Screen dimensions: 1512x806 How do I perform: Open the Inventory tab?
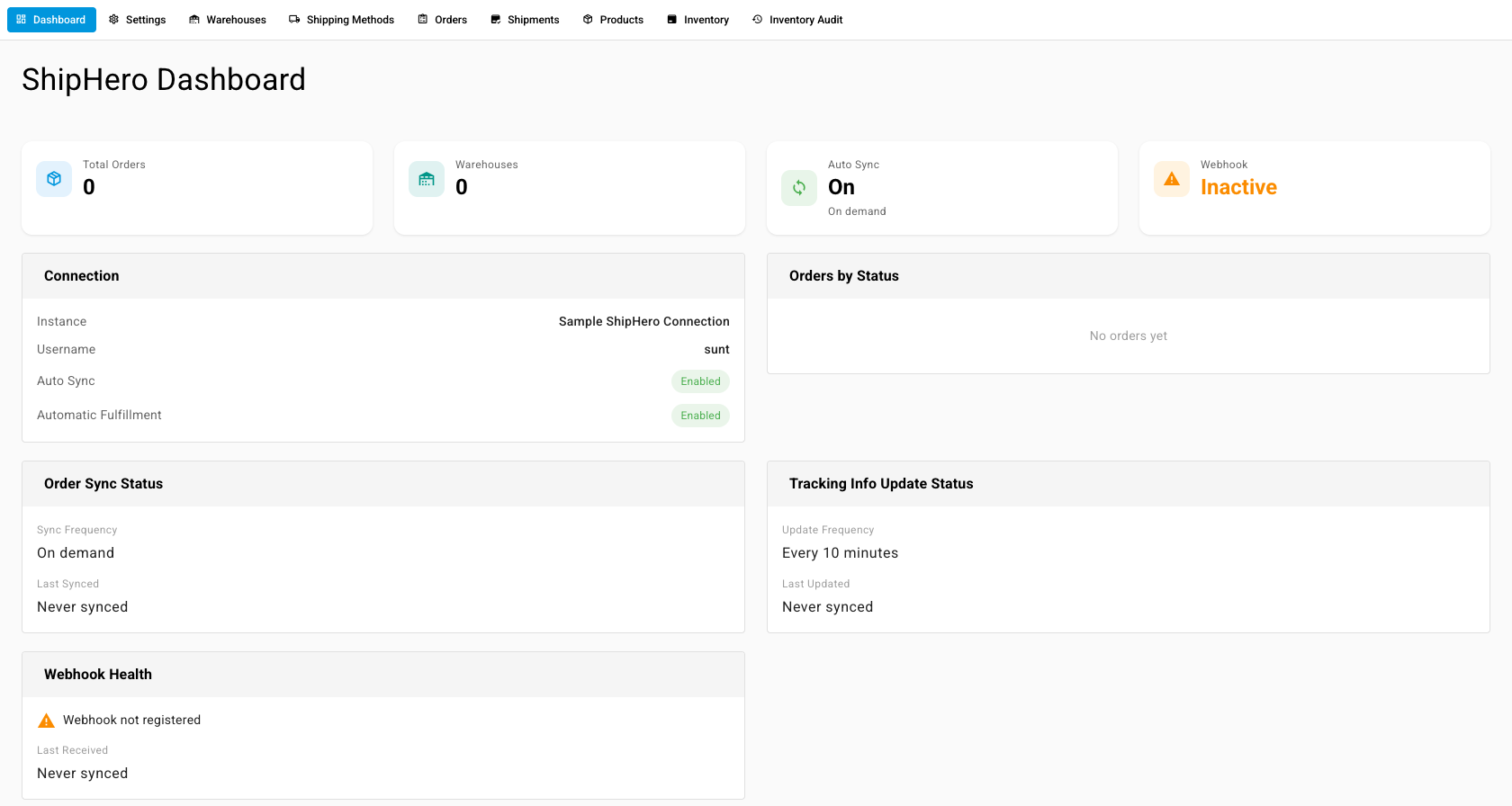[x=697, y=20]
